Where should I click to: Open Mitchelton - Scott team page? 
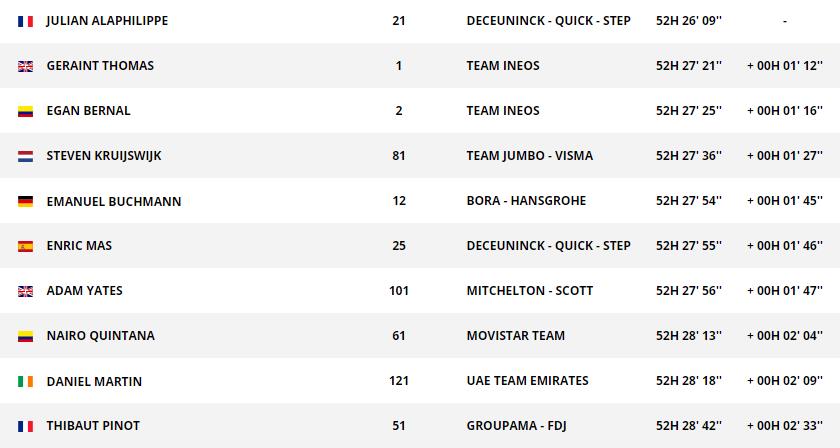529,291
